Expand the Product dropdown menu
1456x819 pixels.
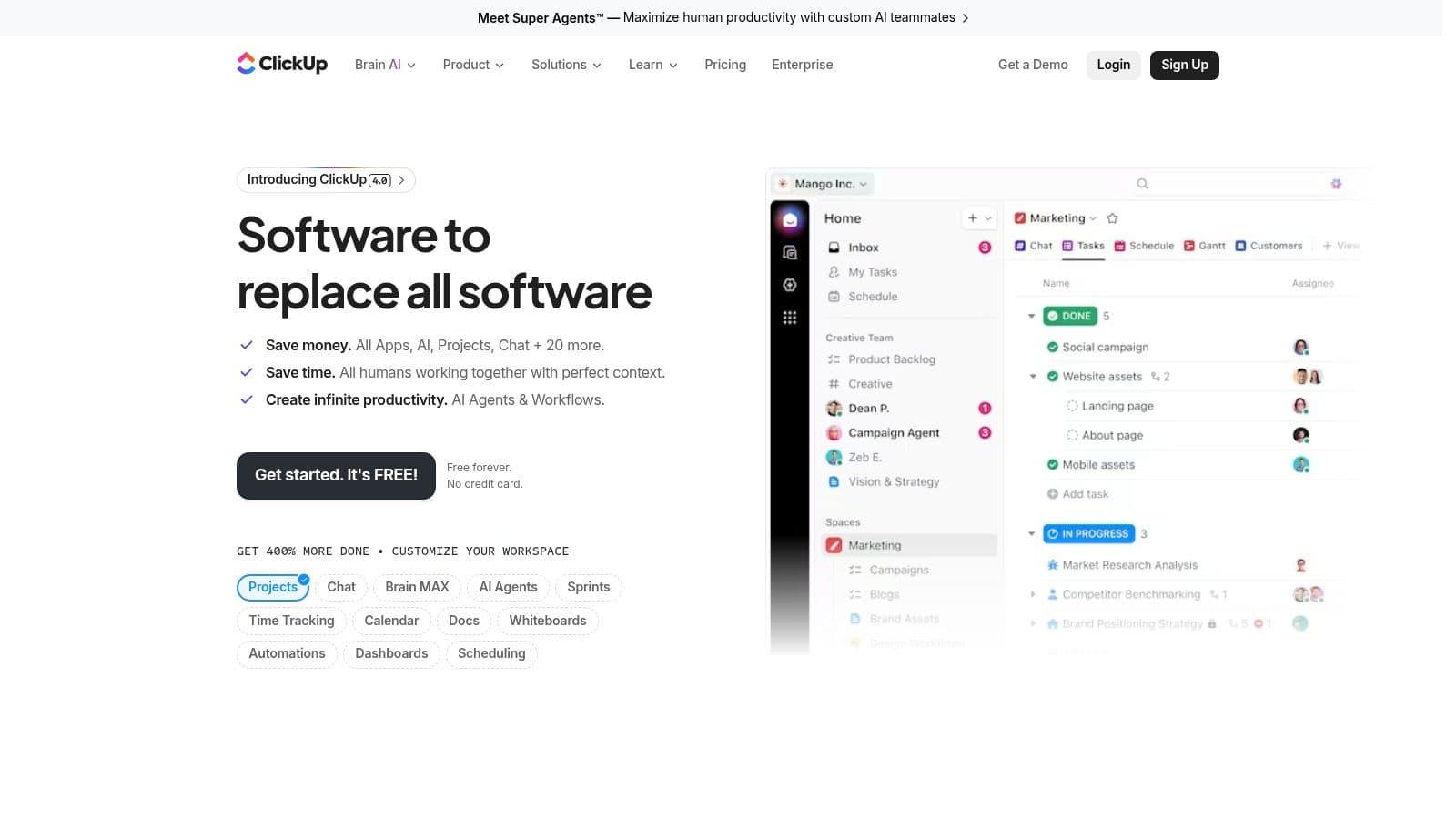473,65
